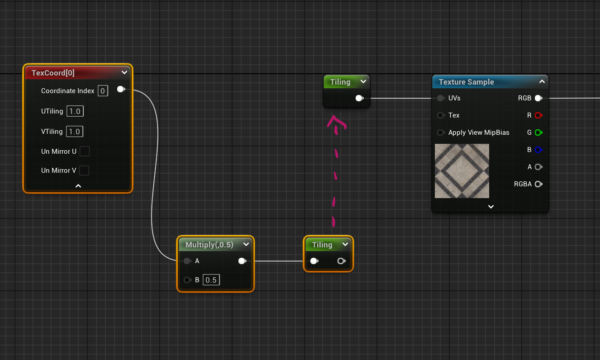This screenshot has height=360, width=600.
Task: Click the blue B channel output pin
Action: click(x=538, y=150)
